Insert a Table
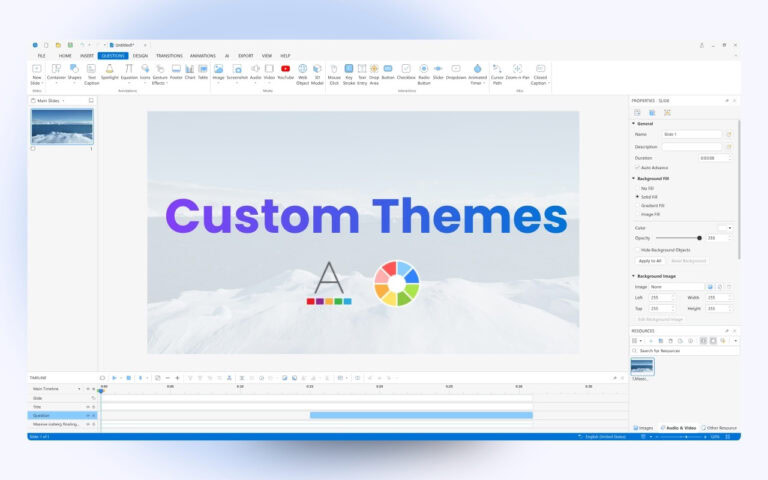Screen dimensions: 768x480 (203, 72)
